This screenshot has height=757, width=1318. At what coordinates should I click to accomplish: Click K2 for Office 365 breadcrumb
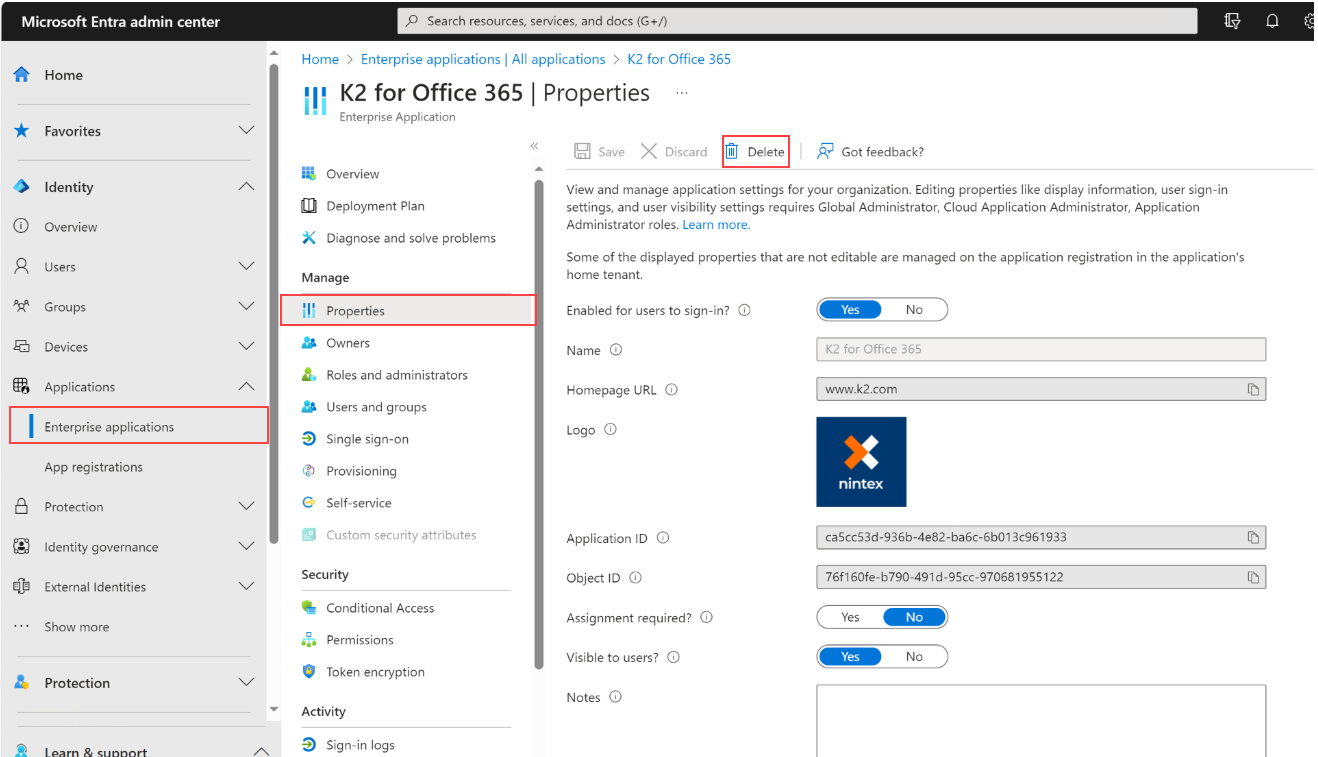pos(679,59)
